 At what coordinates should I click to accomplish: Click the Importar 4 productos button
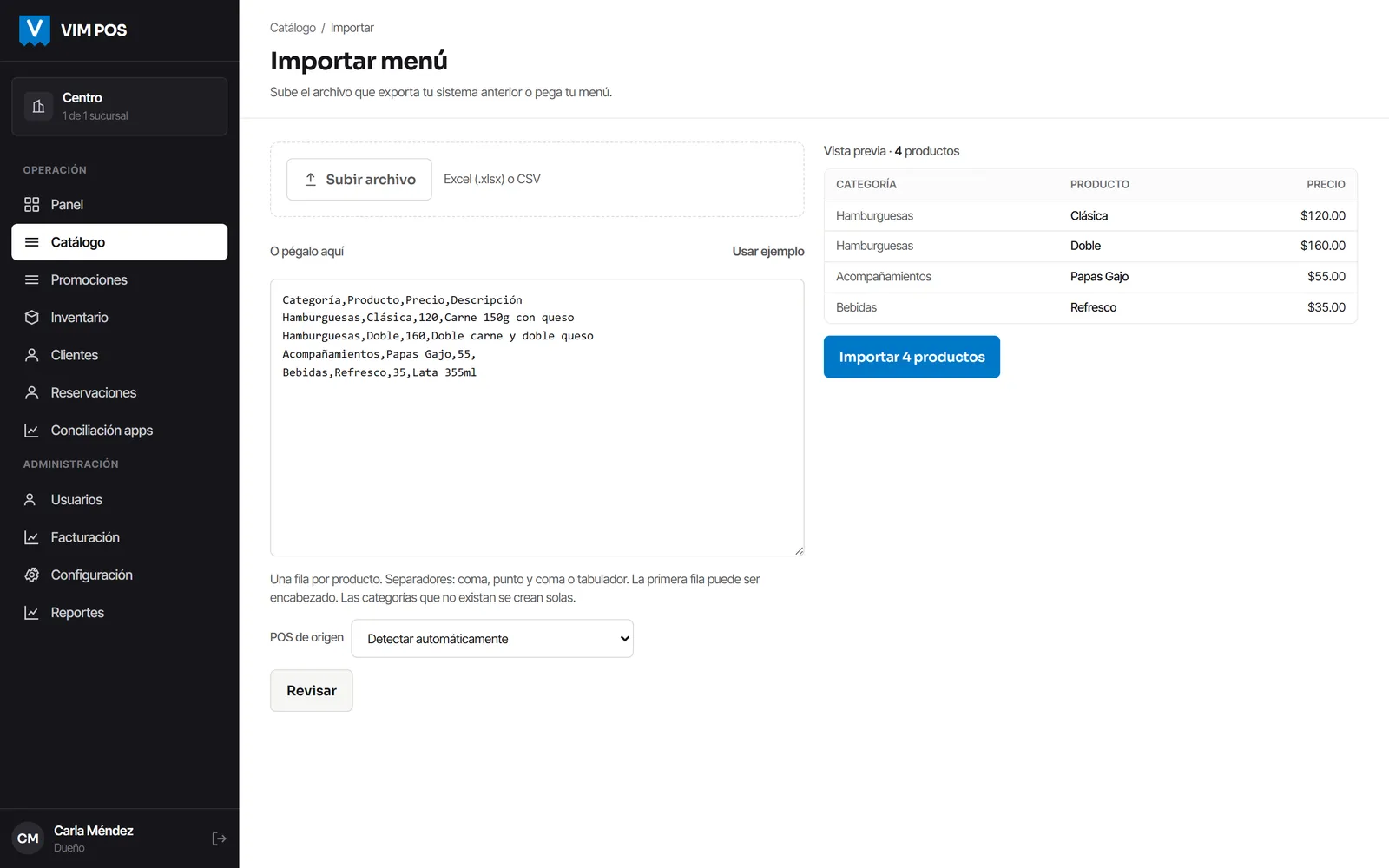[x=912, y=357]
